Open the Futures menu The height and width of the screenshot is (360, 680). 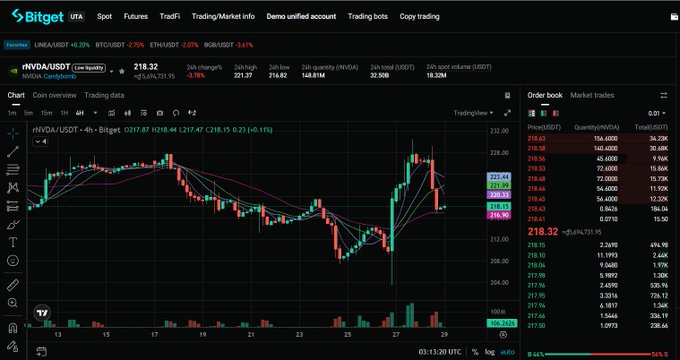pos(136,16)
